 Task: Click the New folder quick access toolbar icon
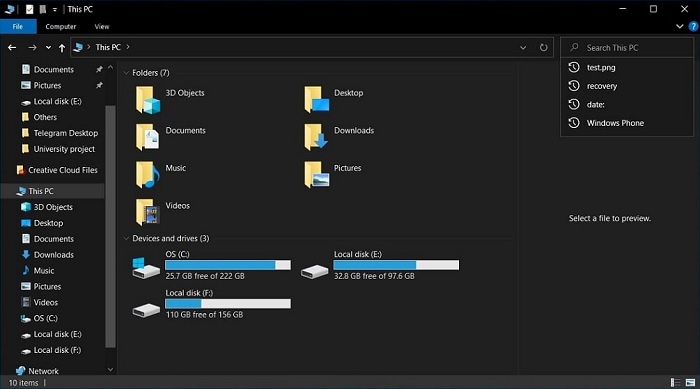[x=43, y=9]
